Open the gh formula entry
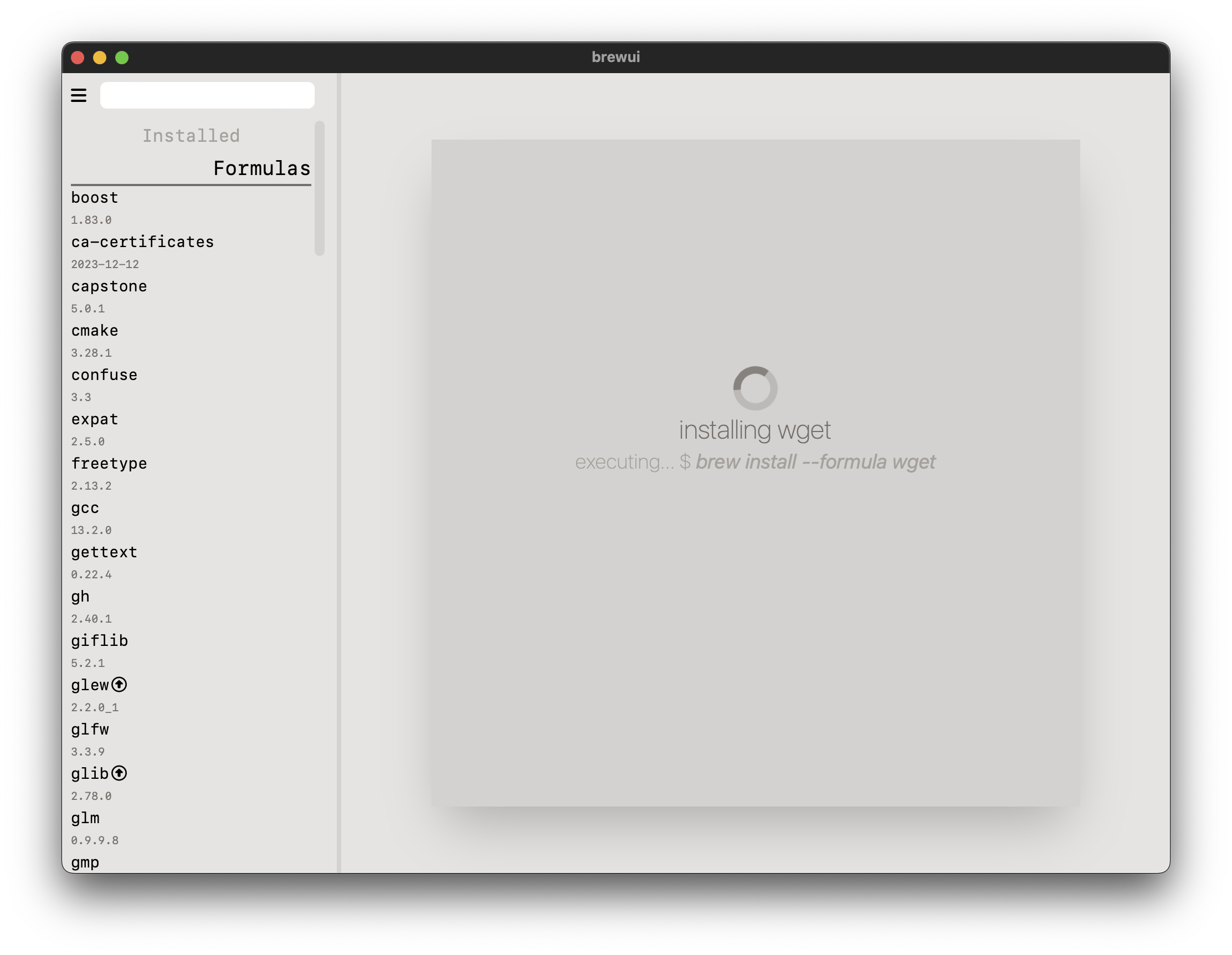The height and width of the screenshot is (955, 1232). click(80, 597)
